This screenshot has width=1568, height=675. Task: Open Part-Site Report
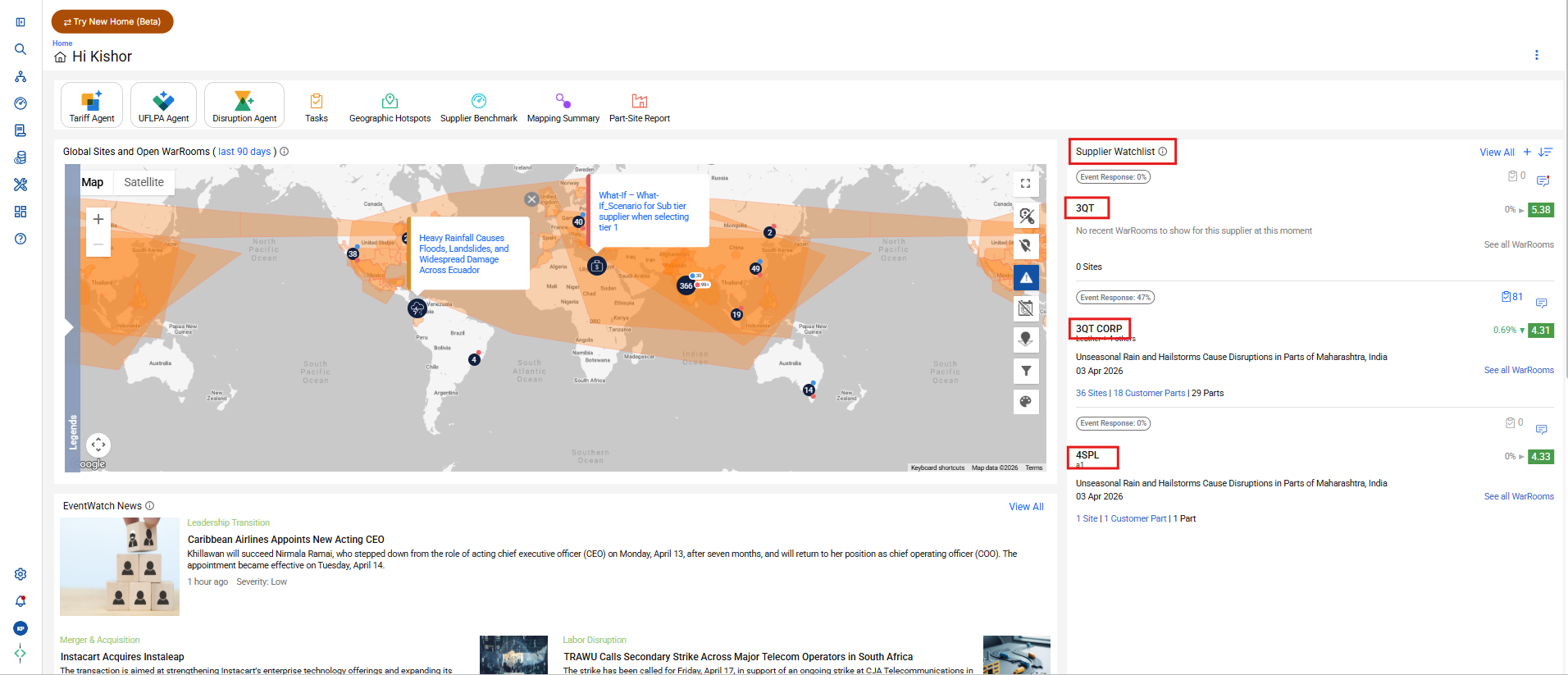pos(640,107)
